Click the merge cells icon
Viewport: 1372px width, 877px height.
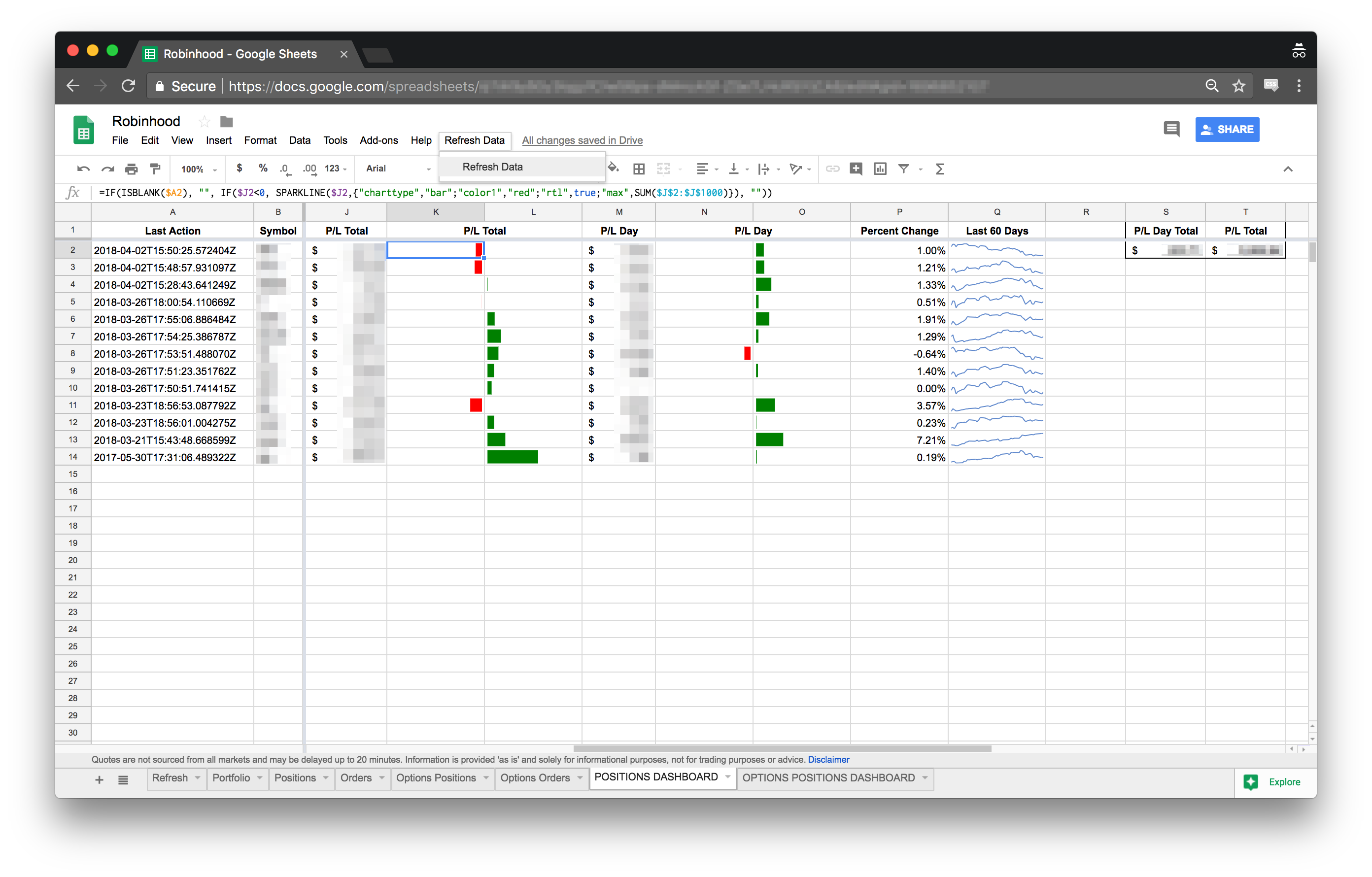[663, 169]
